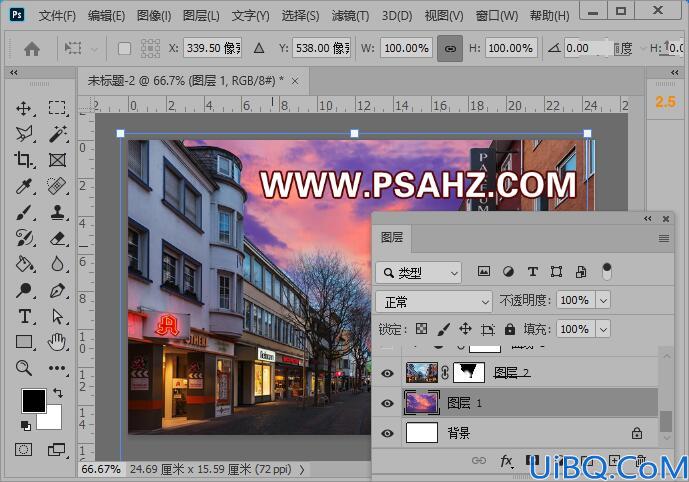The image size is (689, 482).
Task: Select the Horizontal Type tool
Action: [24, 316]
